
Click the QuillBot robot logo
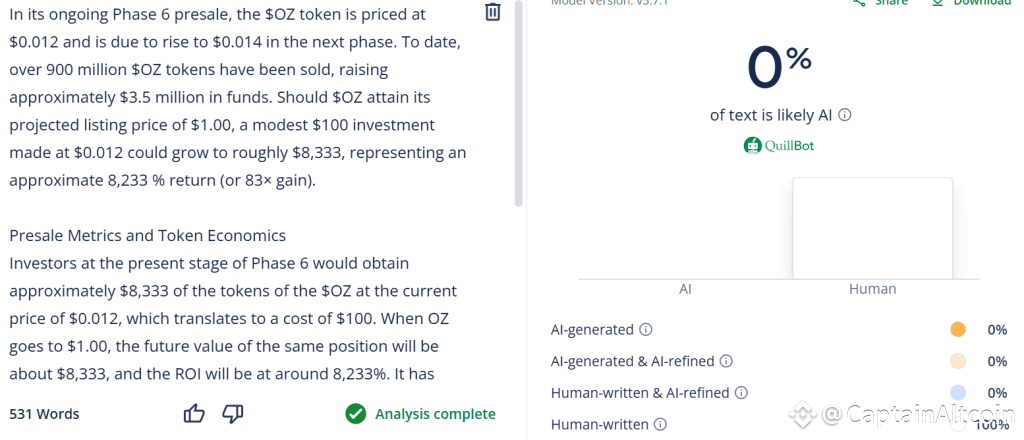tap(753, 146)
